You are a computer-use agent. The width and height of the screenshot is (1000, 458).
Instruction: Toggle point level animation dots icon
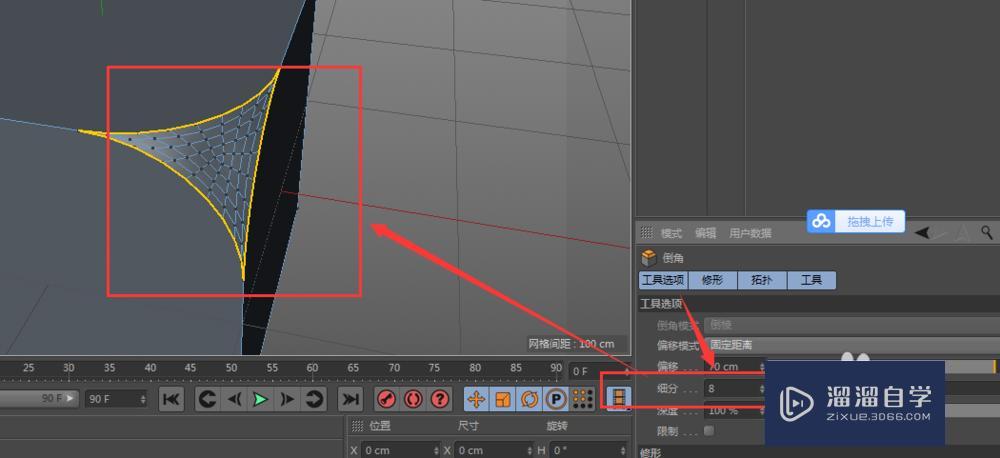tap(583, 399)
